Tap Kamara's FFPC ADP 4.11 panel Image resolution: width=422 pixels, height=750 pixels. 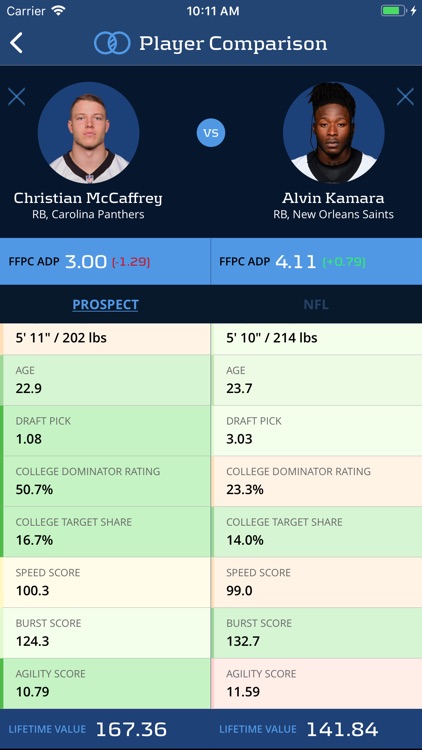click(317, 262)
